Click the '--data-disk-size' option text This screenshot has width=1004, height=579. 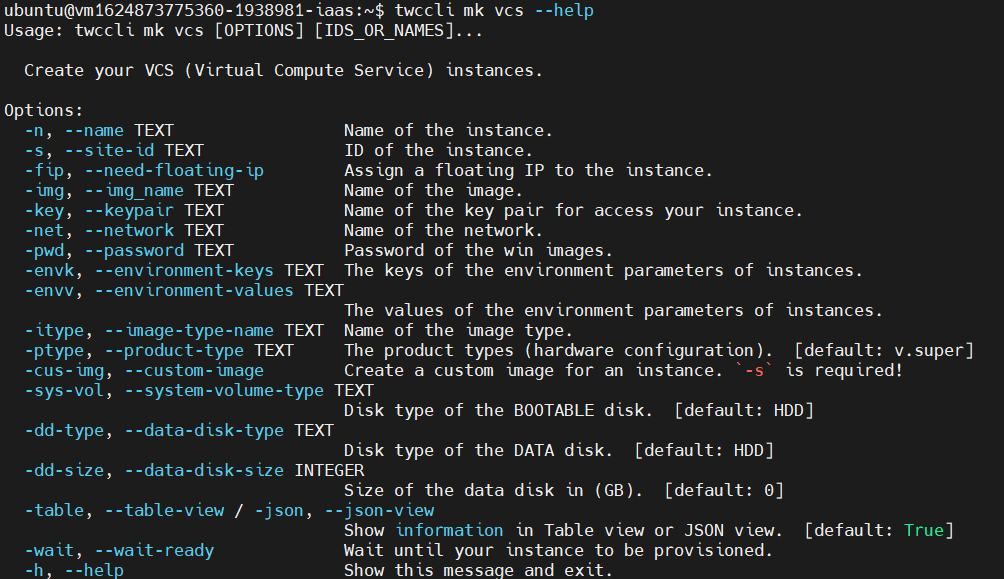(x=204, y=470)
